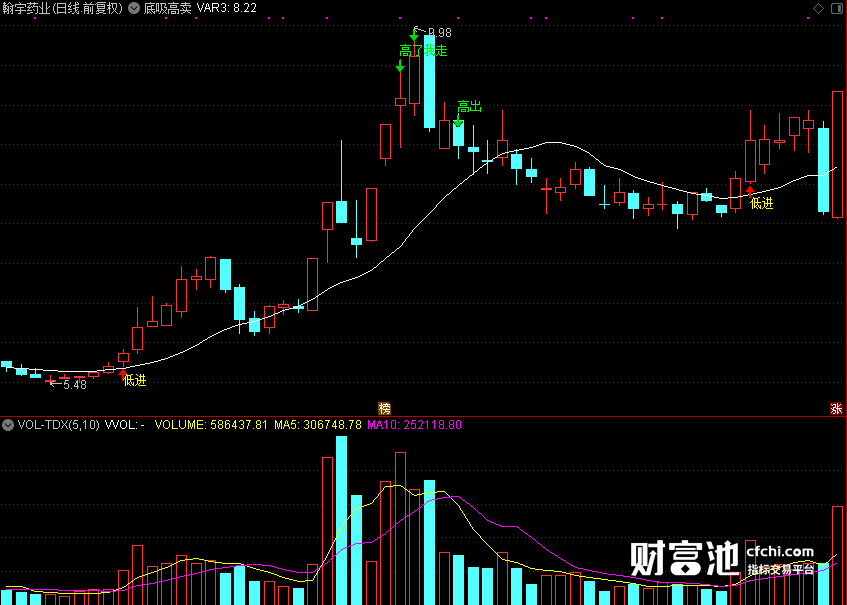This screenshot has width=847, height=605.
Task: Click the 9.98 high price label
Action: tap(440, 33)
